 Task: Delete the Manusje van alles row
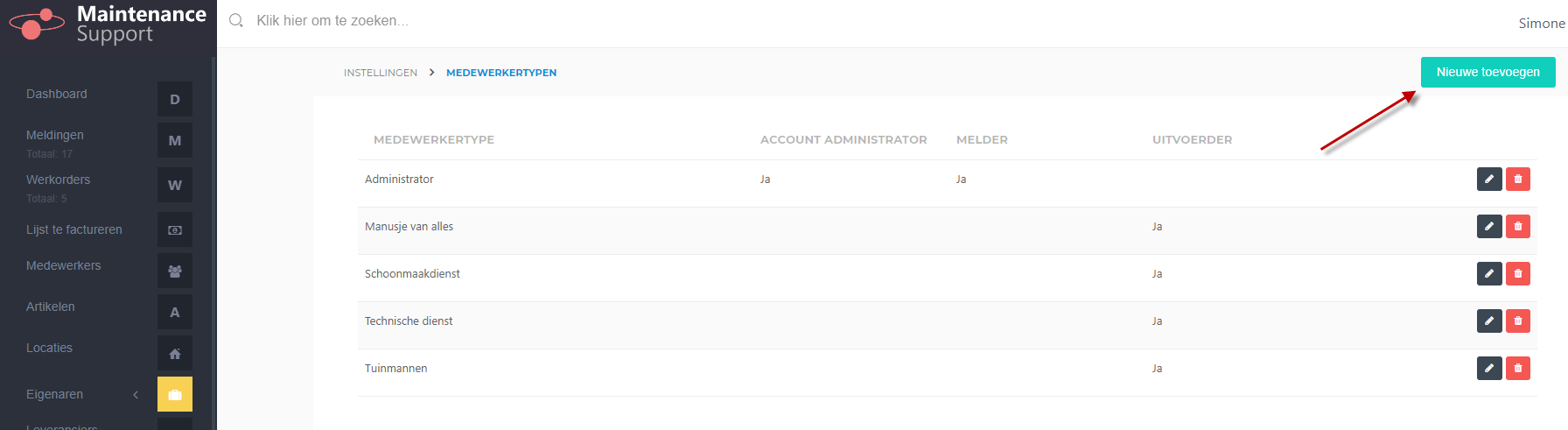(x=1518, y=226)
